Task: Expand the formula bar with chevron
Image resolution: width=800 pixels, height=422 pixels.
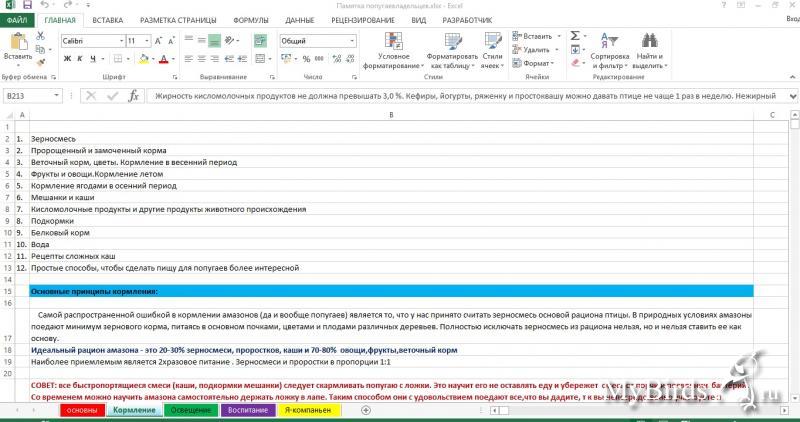Action: click(791, 96)
